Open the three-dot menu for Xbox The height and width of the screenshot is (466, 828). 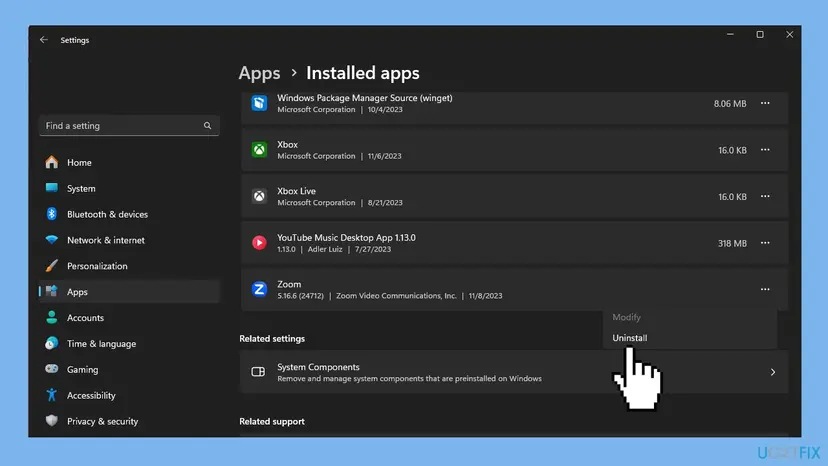click(765, 150)
